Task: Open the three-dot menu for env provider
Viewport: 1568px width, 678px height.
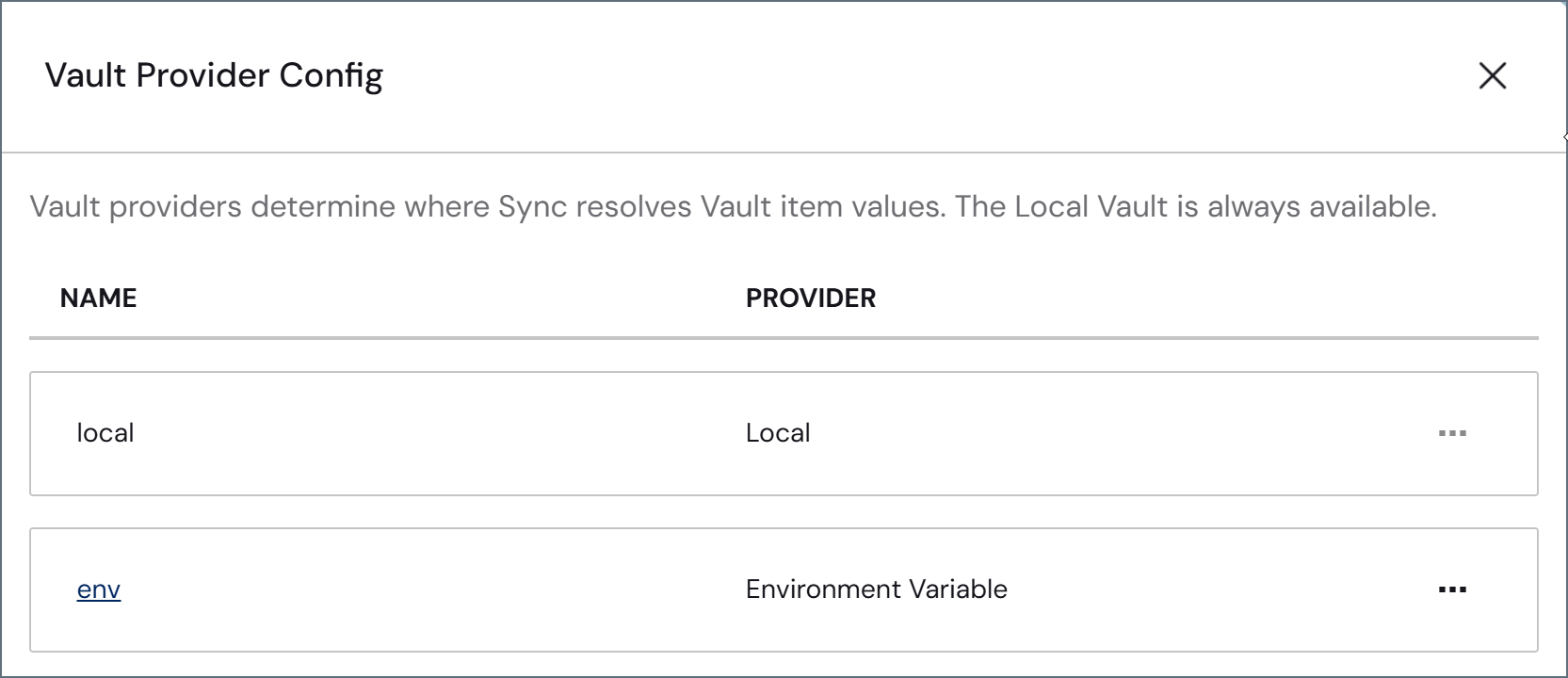Action: 1452,589
